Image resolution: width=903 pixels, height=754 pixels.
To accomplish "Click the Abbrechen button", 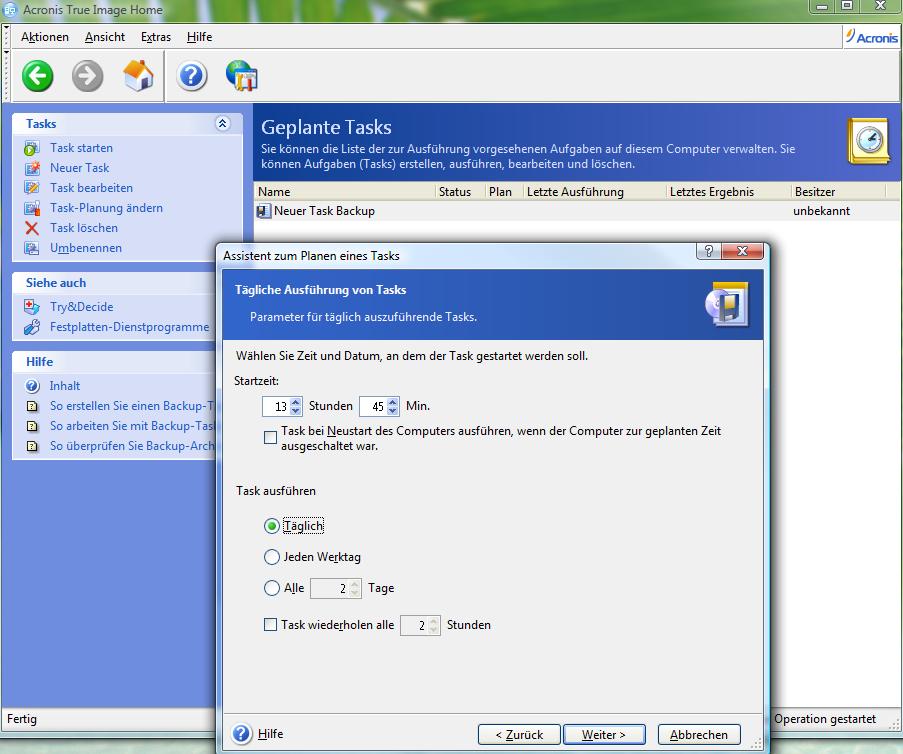I will click(x=699, y=734).
